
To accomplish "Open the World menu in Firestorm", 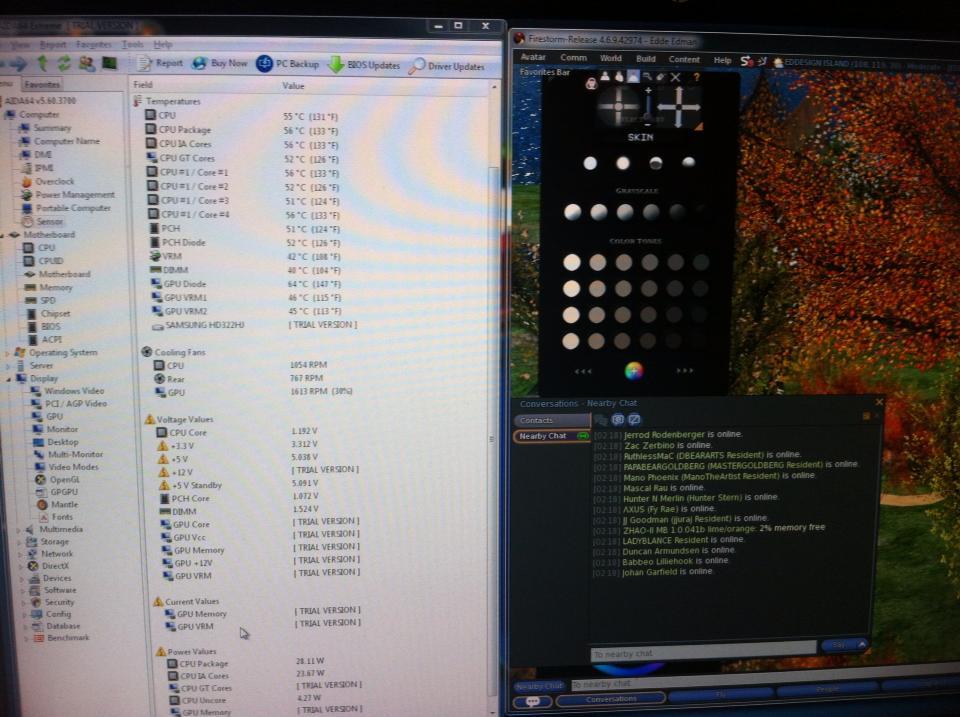I will click(x=610, y=58).
